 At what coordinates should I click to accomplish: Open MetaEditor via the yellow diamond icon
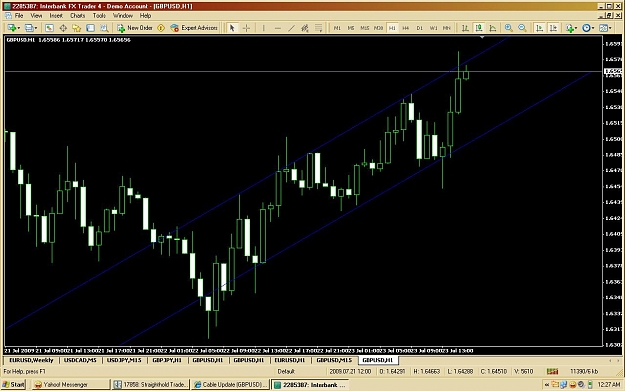[x=161, y=28]
